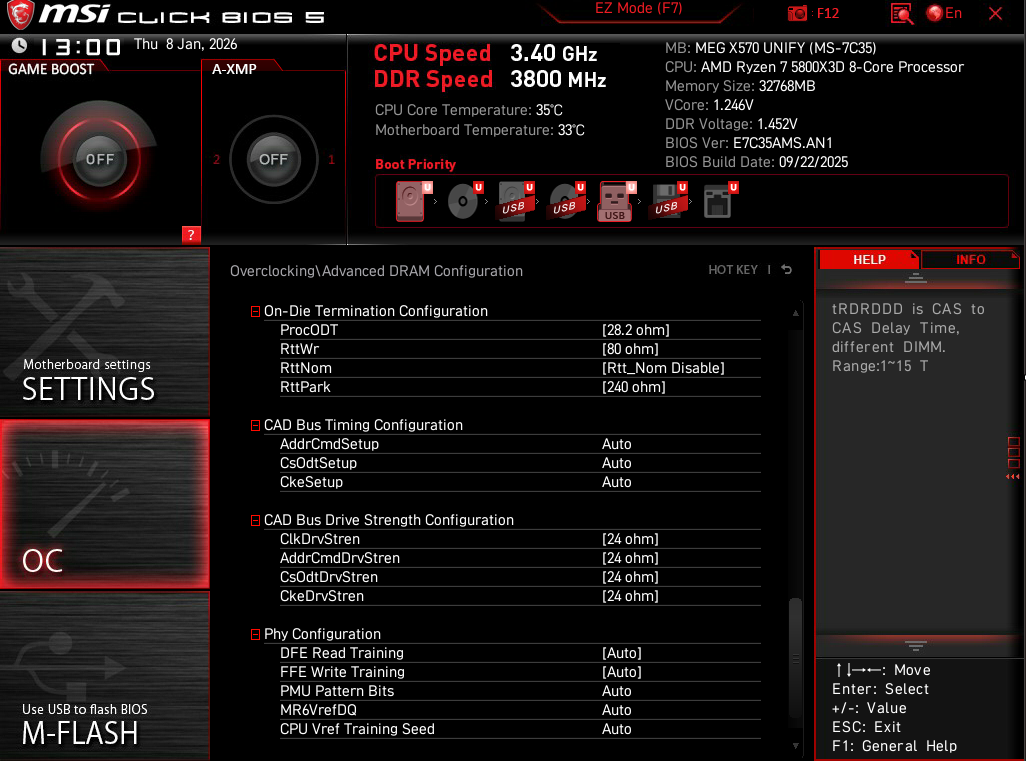Screen dimensions: 1026x761
Task: Open M-FLASH BIOS flashing menu
Action: click(x=105, y=676)
